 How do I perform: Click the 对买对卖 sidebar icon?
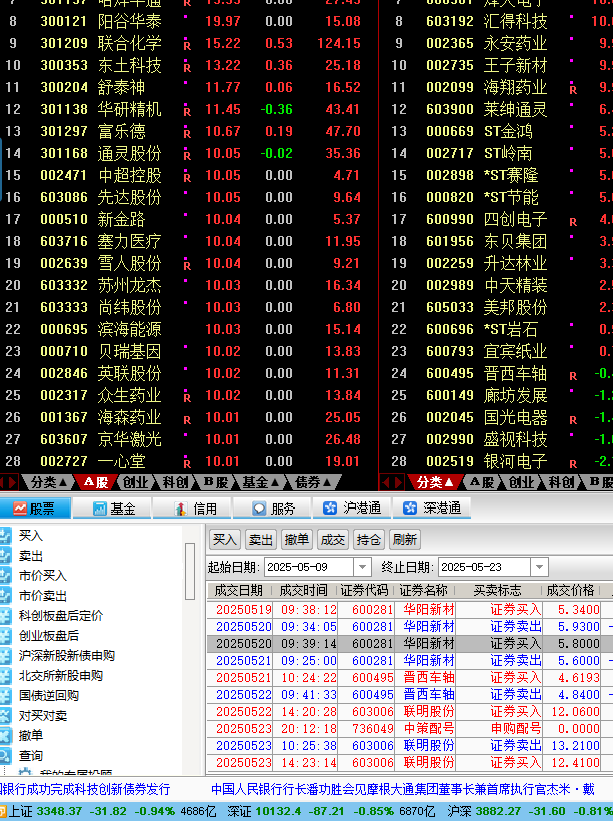pyautogui.click(x=5, y=715)
